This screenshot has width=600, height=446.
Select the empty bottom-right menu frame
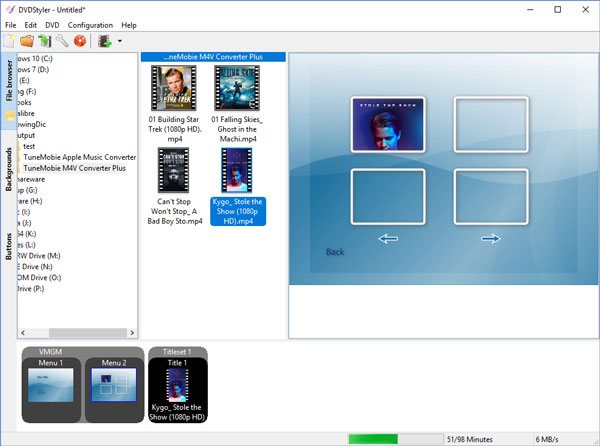tap(491, 197)
